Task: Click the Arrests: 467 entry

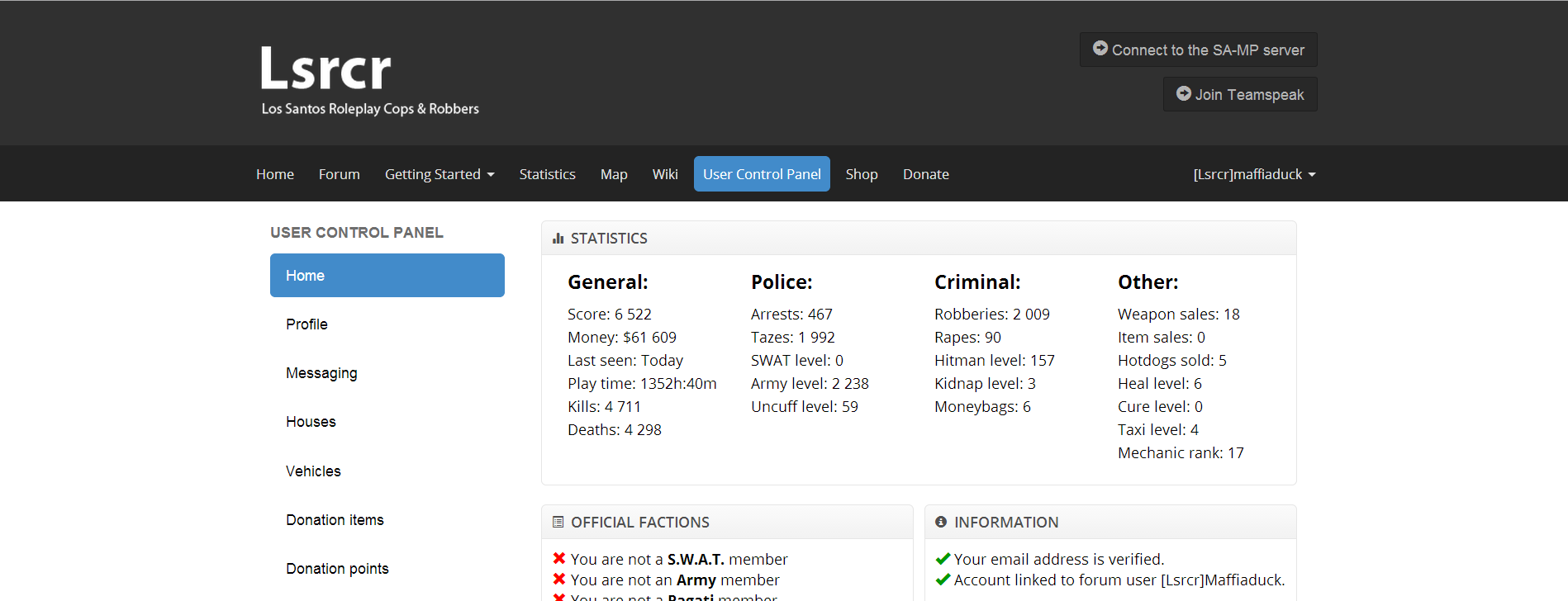Action: [x=791, y=315]
